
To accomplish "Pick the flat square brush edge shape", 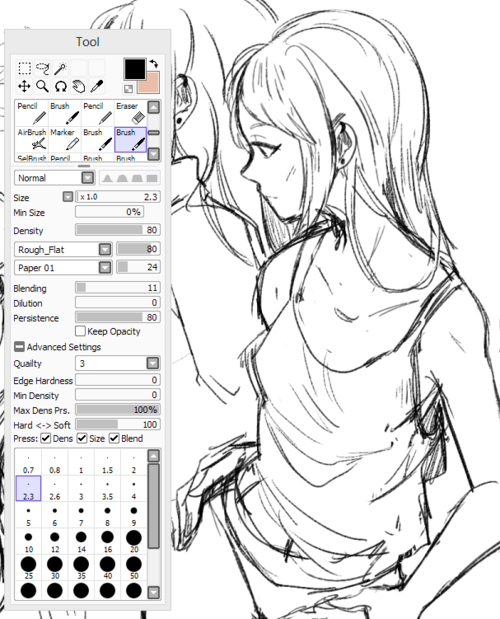I will coord(152,178).
